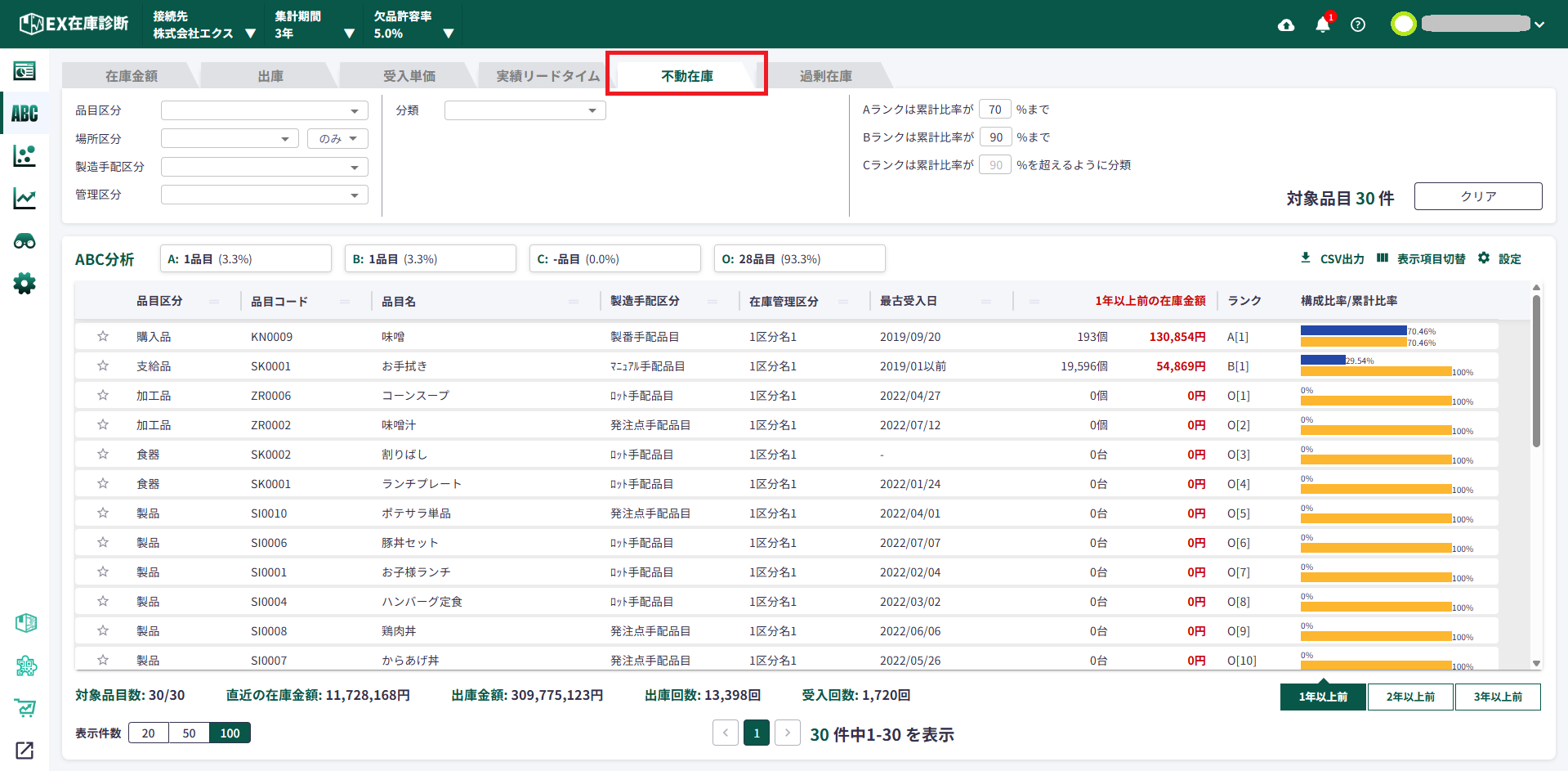The image size is (1568, 771).
Task: Toggle favorite star for 味噌 row
Action: click(103, 336)
